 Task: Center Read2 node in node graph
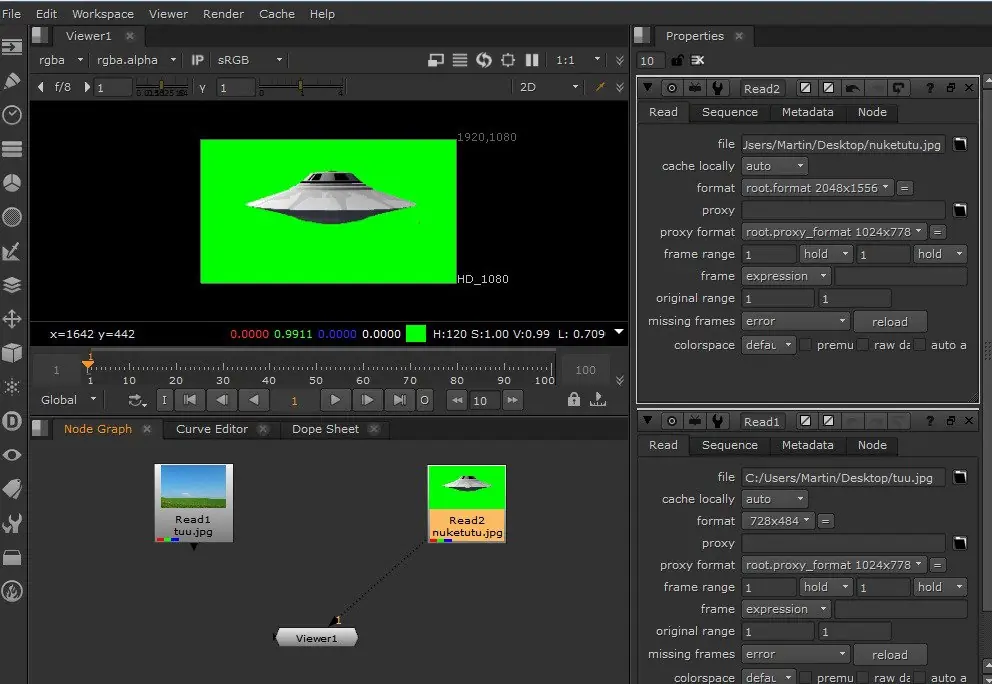click(672, 88)
